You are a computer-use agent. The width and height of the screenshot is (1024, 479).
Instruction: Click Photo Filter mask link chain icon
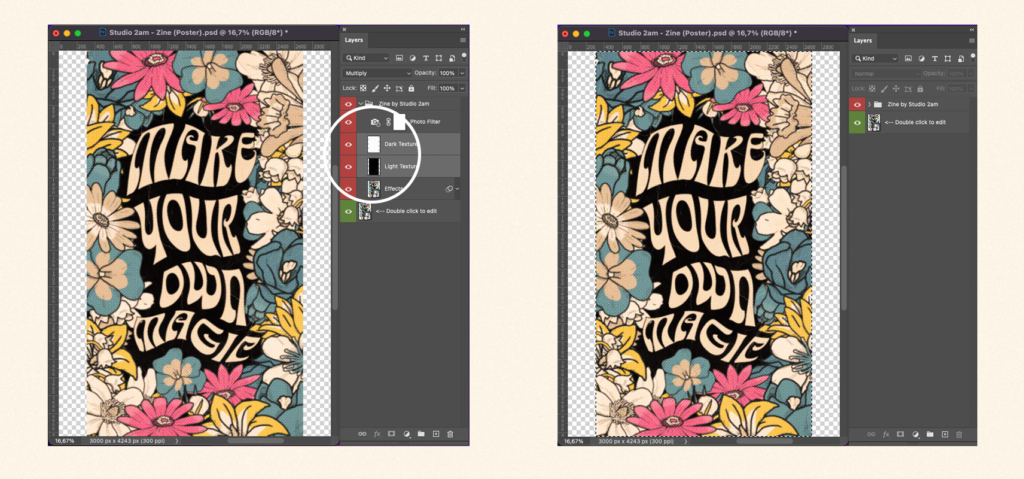click(x=387, y=122)
